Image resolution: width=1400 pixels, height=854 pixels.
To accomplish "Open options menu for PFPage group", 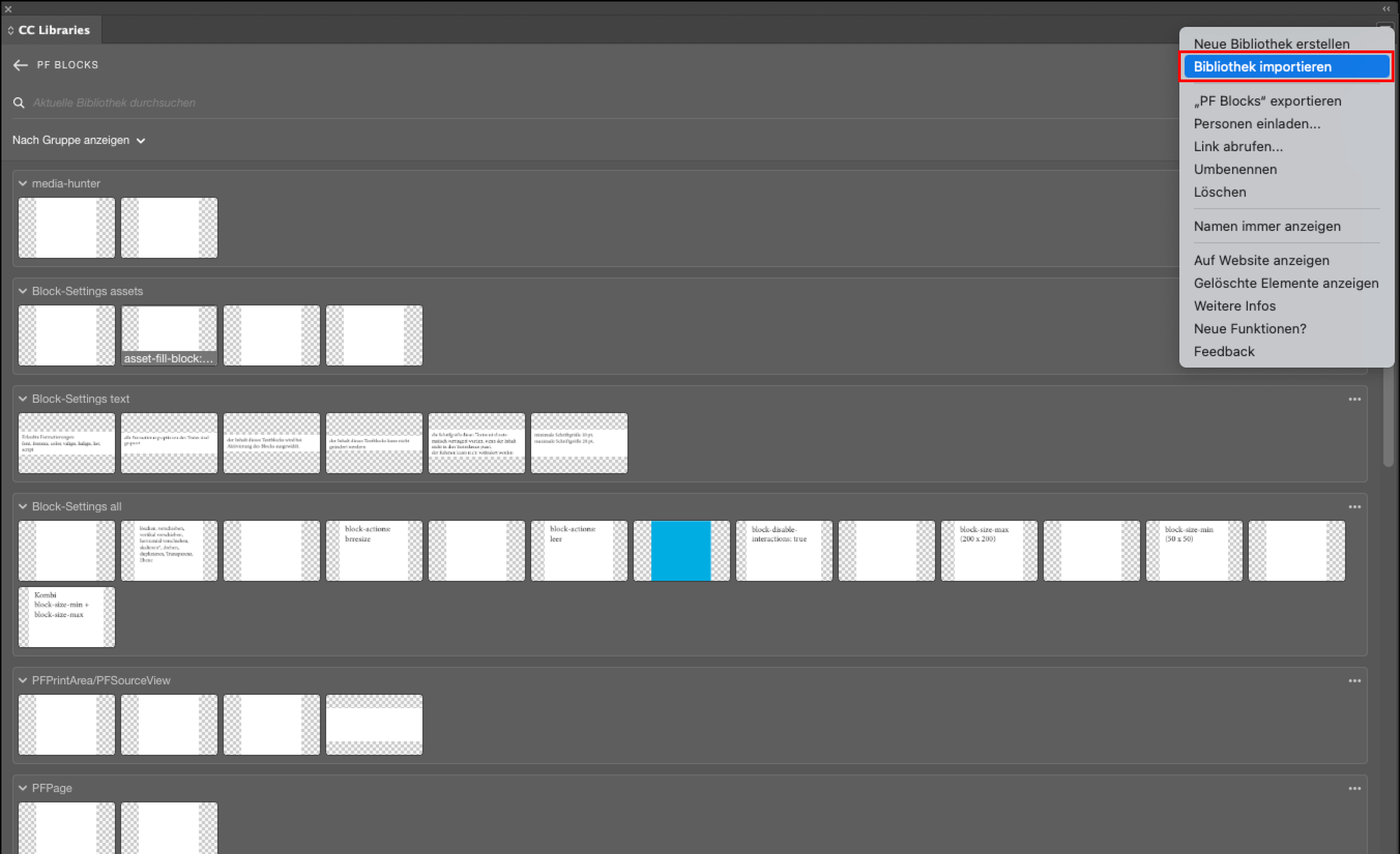I will pos(1354,789).
